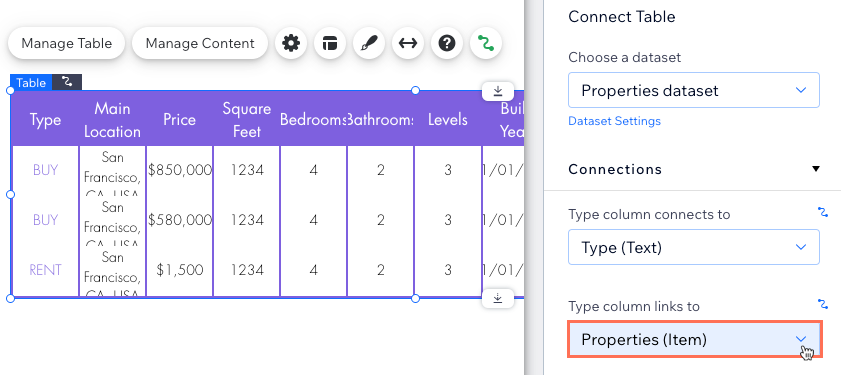Viewport: 841px width, 375px height.
Task: Click the Manage Table button
Action: [67, 43]
